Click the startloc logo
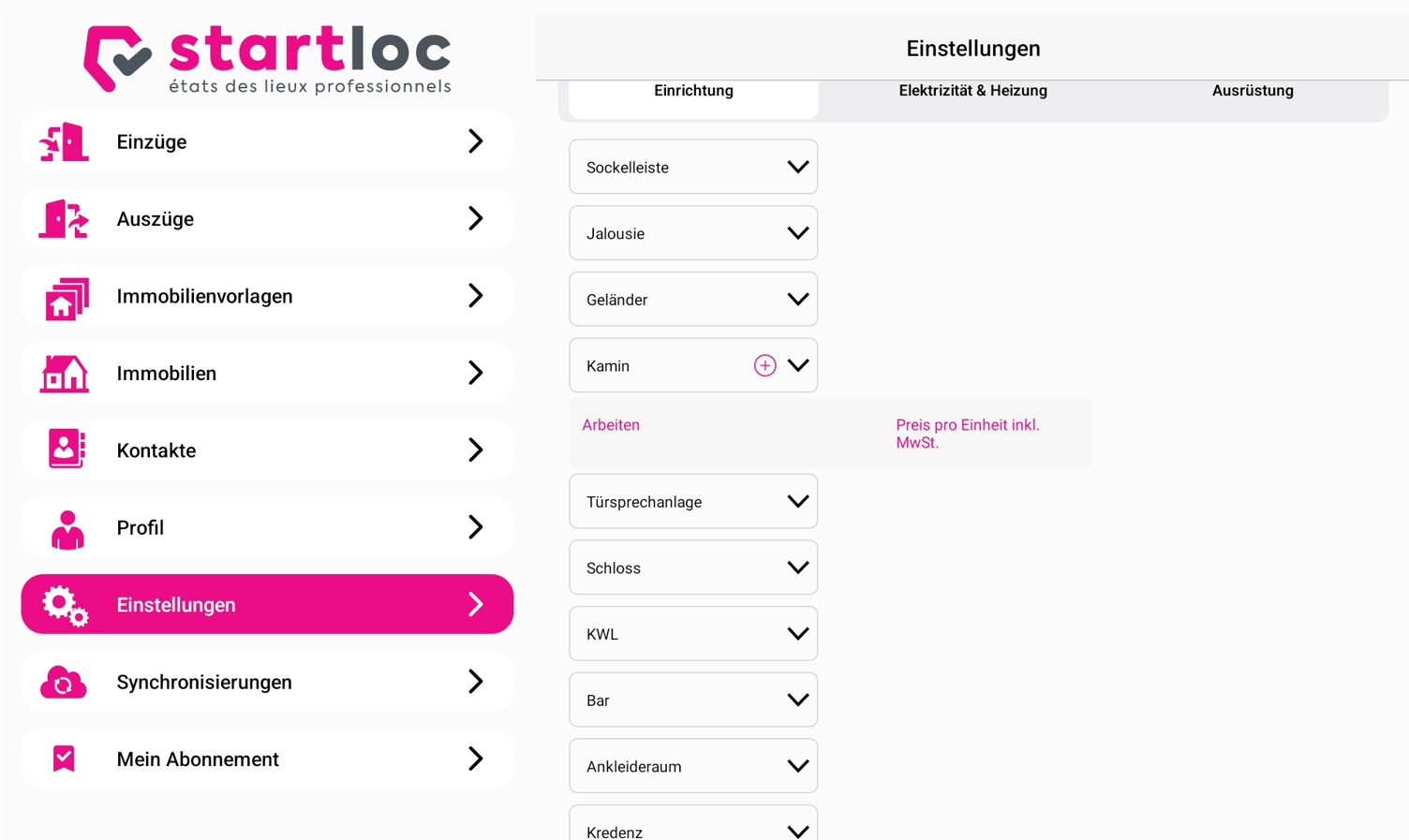 click(x=267, y=59)
